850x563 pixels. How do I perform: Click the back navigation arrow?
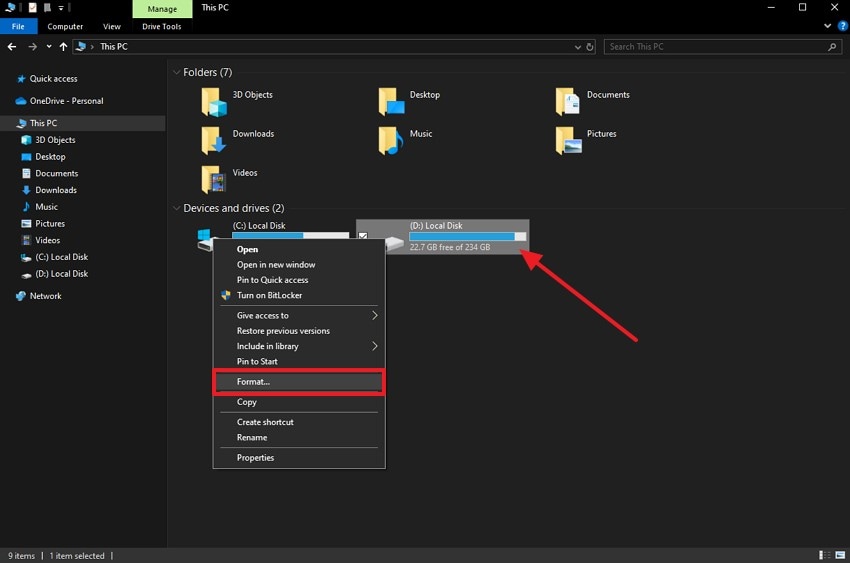pyautogui.click(x=12, y=47)
